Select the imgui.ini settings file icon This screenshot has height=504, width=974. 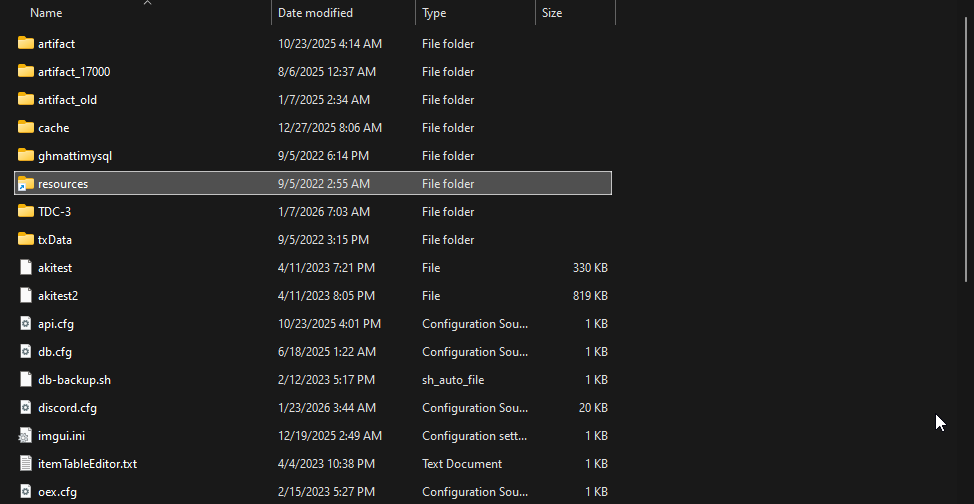[x=25, y=435]
